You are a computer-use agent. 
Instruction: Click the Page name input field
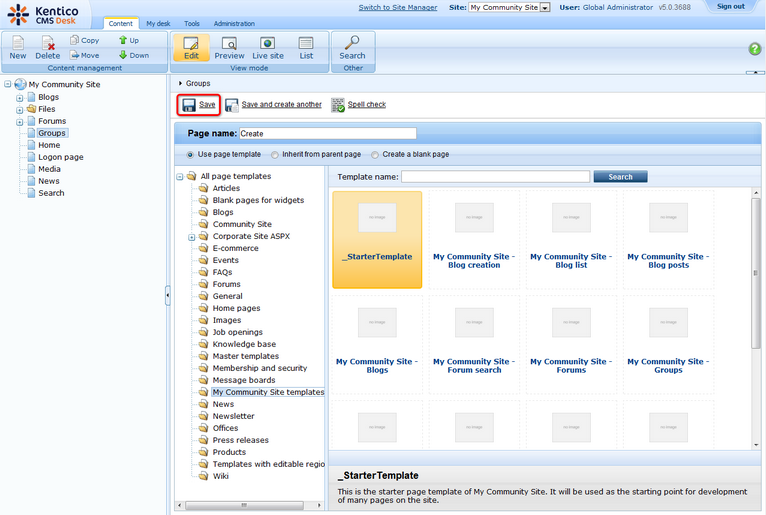[x=328, y=133]
